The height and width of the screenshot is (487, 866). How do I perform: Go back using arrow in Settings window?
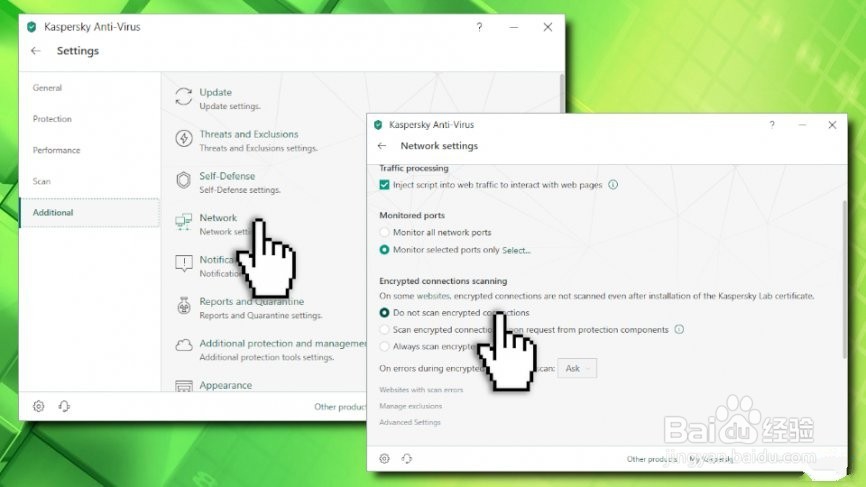(x=36, y=51)
